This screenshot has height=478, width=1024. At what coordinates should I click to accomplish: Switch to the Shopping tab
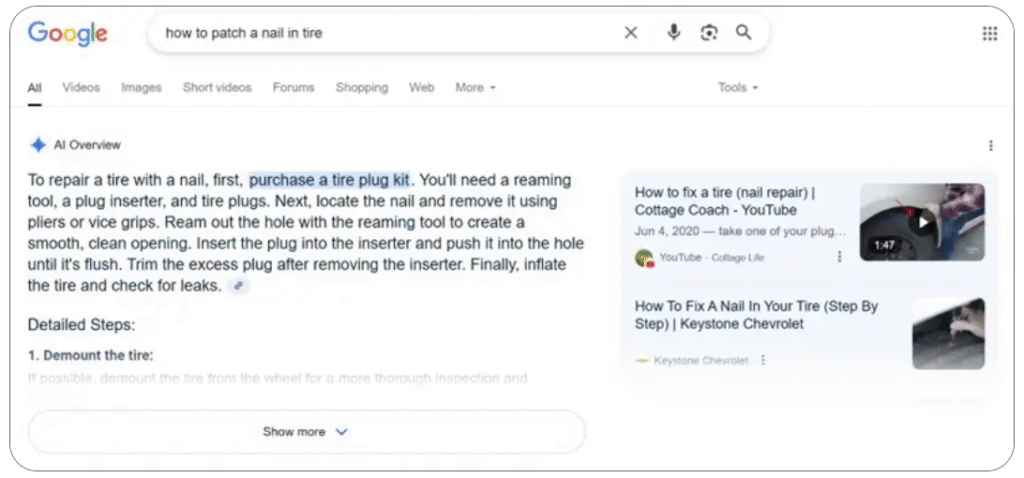(x=362, y=88)
